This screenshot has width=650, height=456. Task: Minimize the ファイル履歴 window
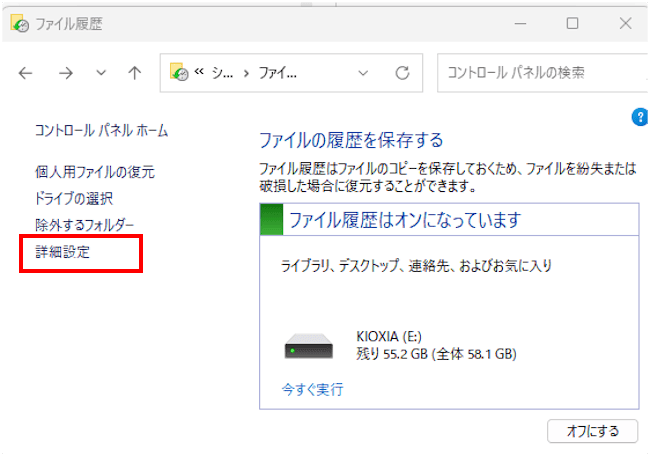(x=520, y=23)
